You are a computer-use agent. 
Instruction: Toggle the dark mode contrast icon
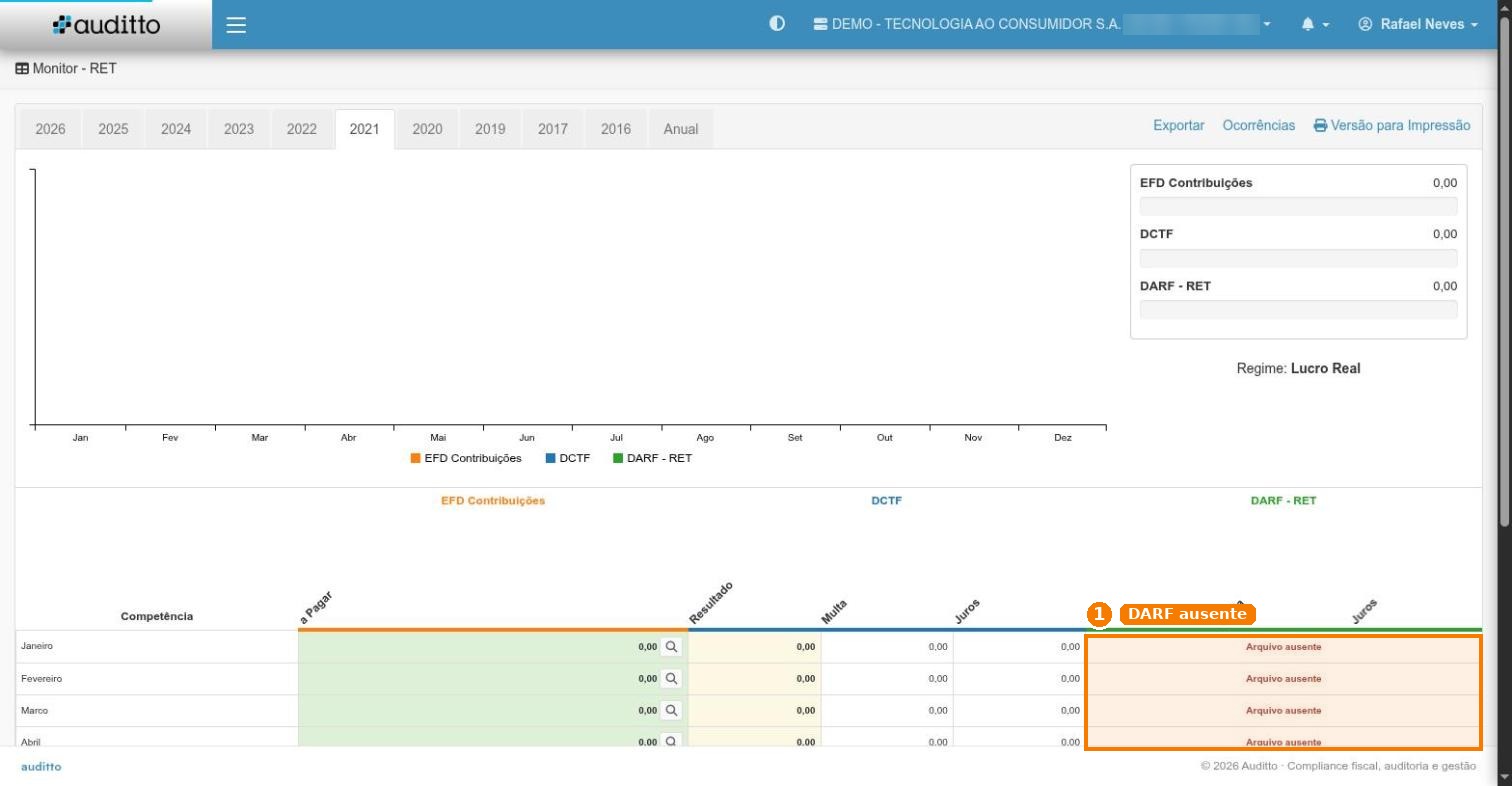point(777,24)
